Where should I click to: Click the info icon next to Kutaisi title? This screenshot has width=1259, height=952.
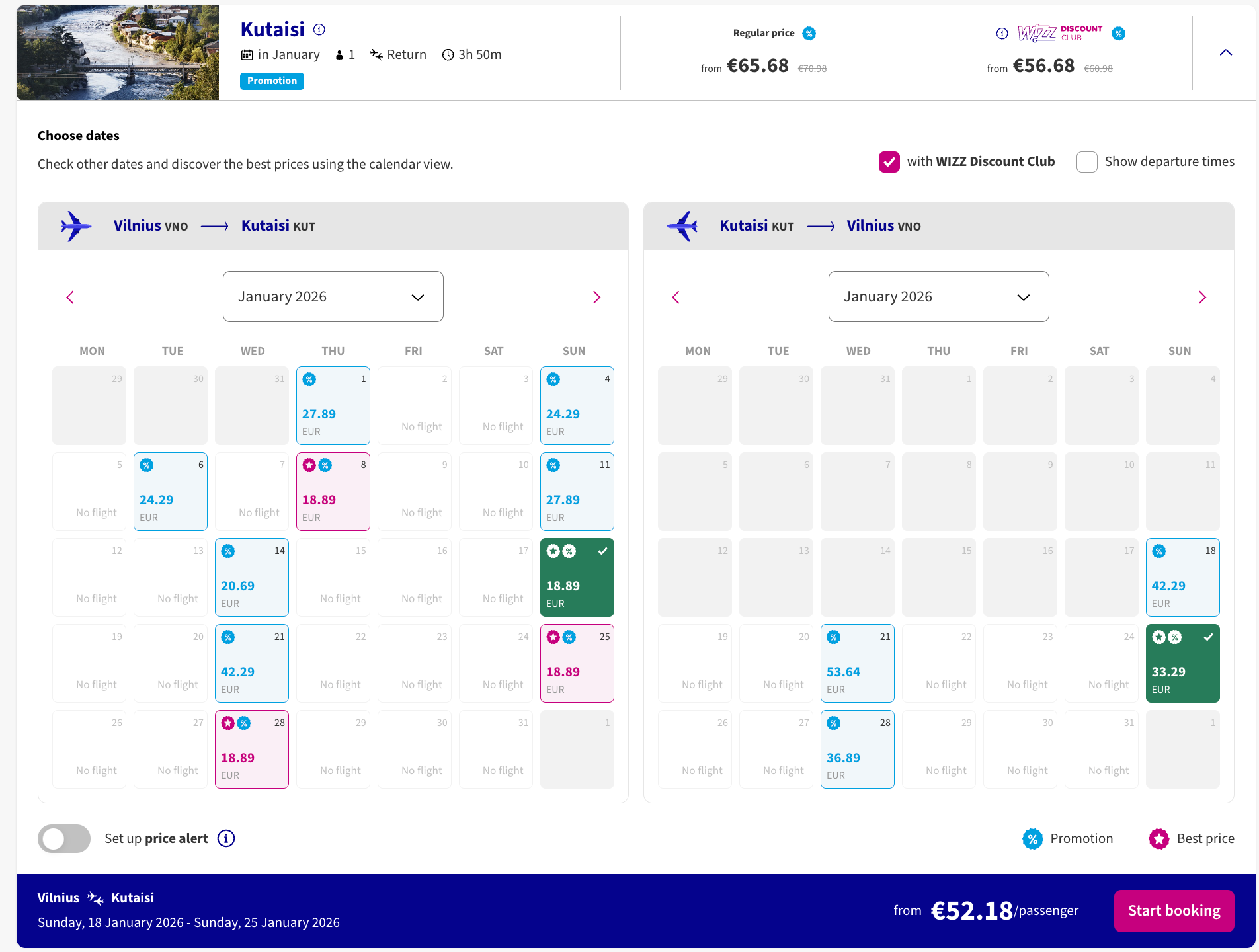(x=319, y=30)
